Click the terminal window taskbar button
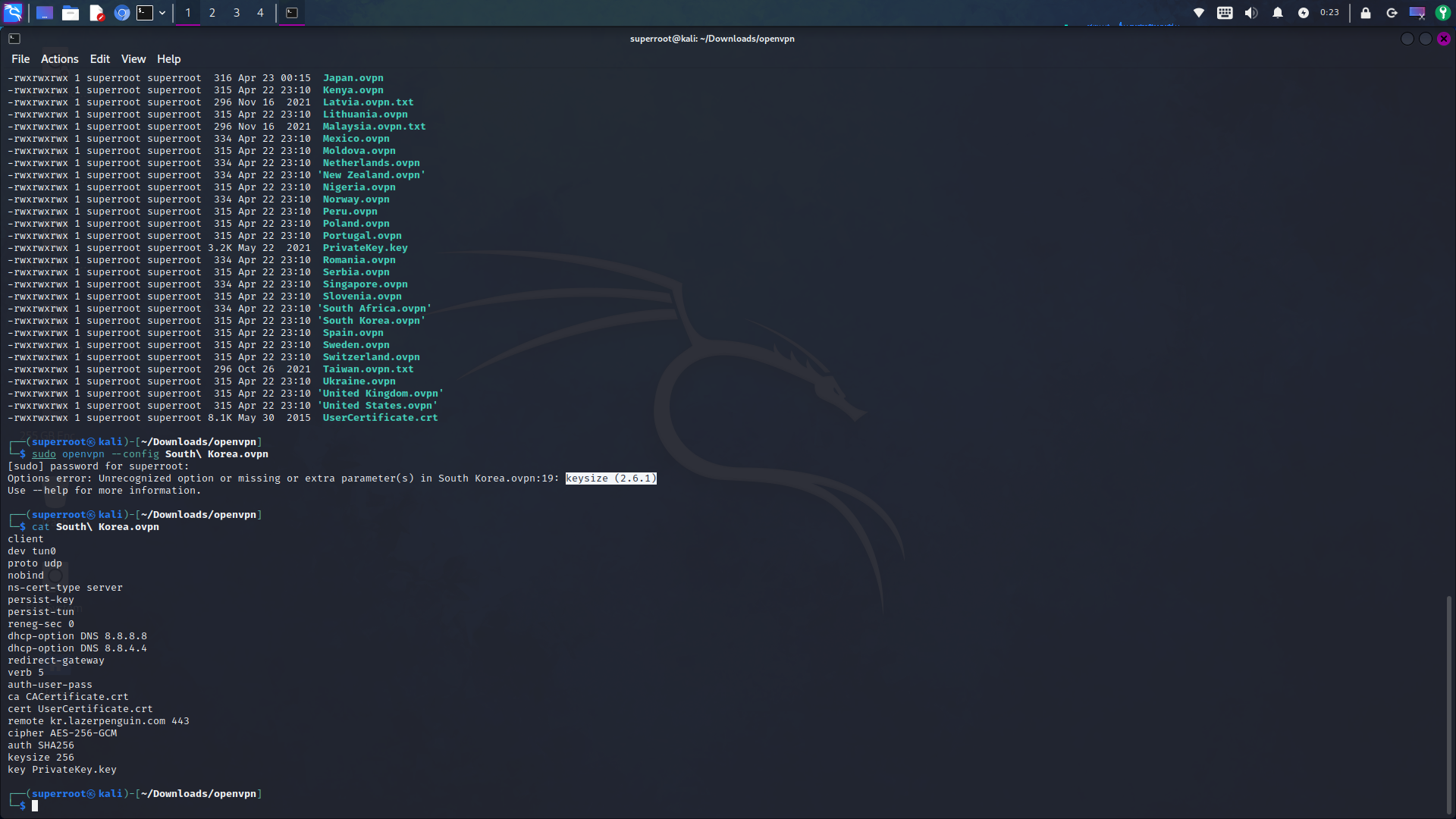The height and width of the screenshot is (819, 1456). pyautogui.click(x=292, y=13)
